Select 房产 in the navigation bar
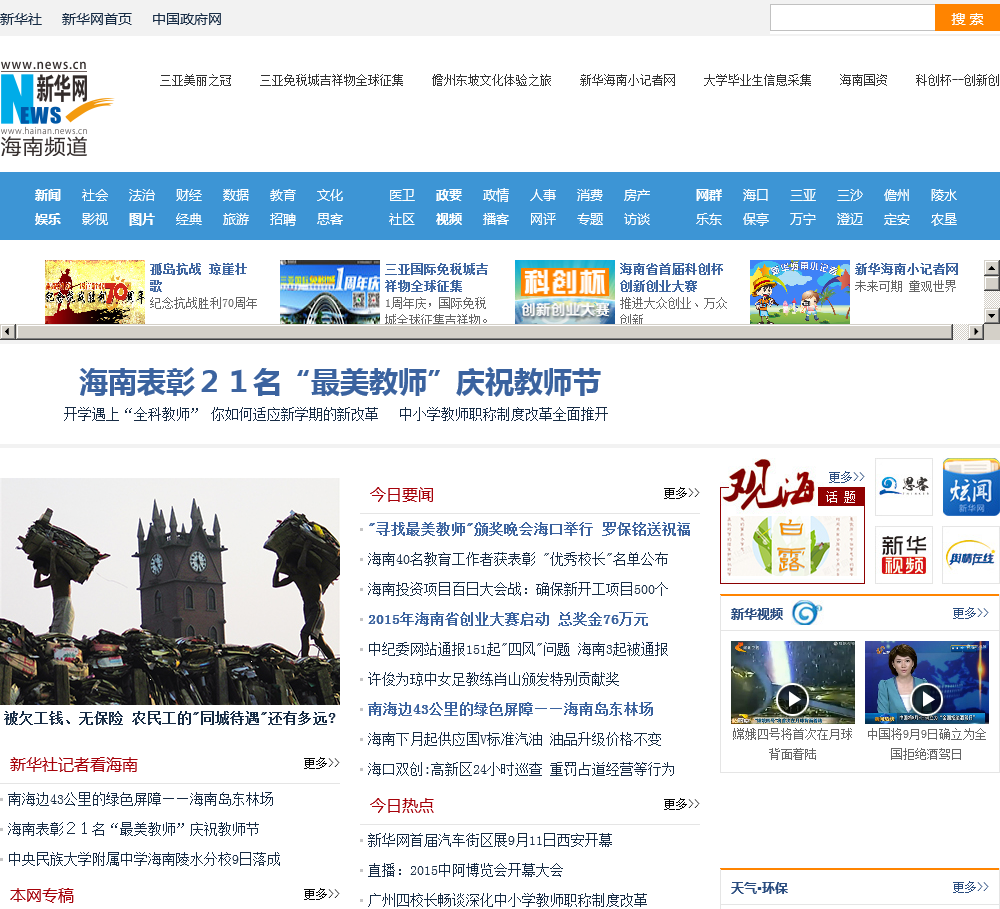The image size is (1000, 909). [x=637, y=195]
